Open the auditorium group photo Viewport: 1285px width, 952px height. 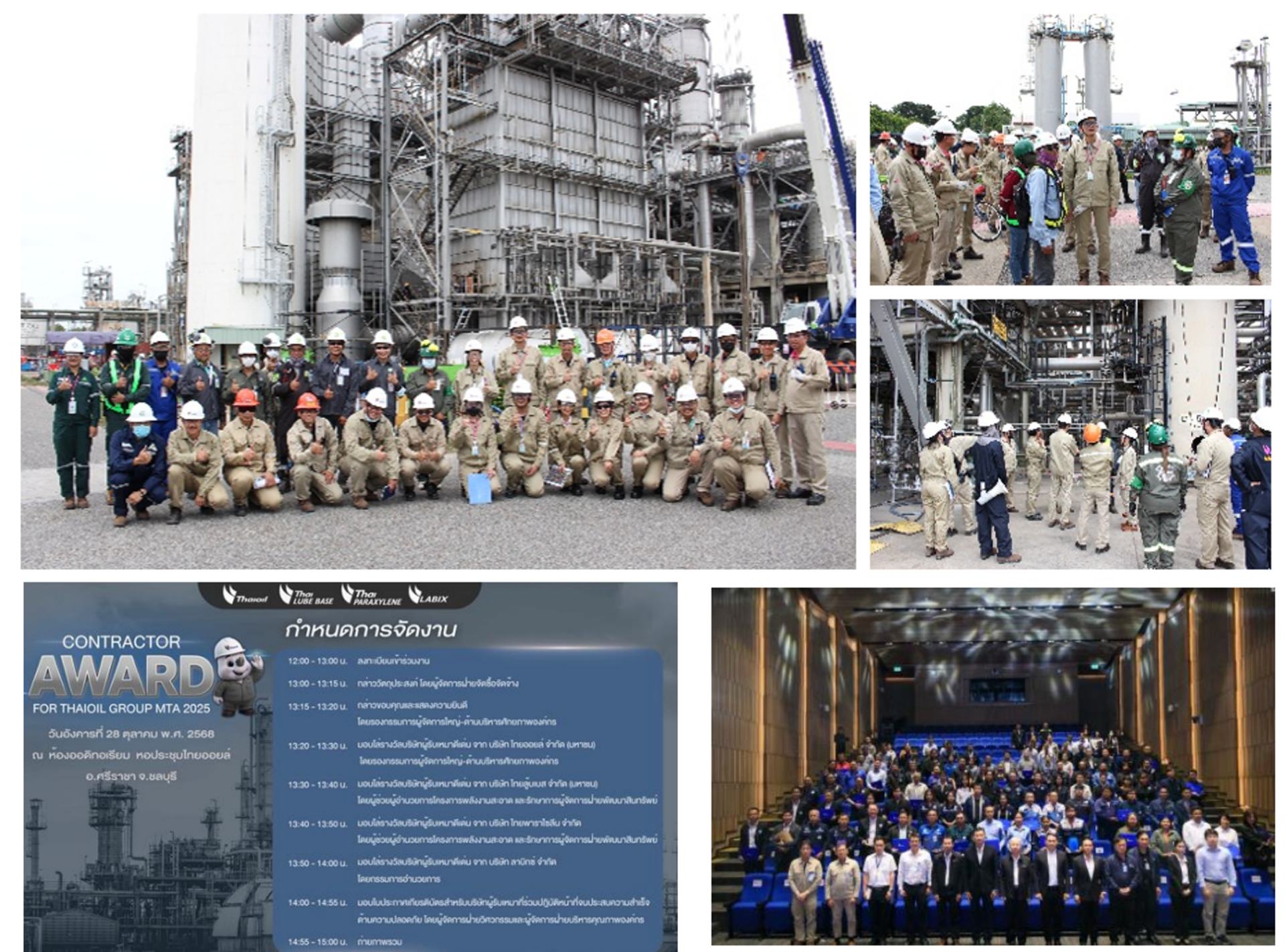(993, 766)
